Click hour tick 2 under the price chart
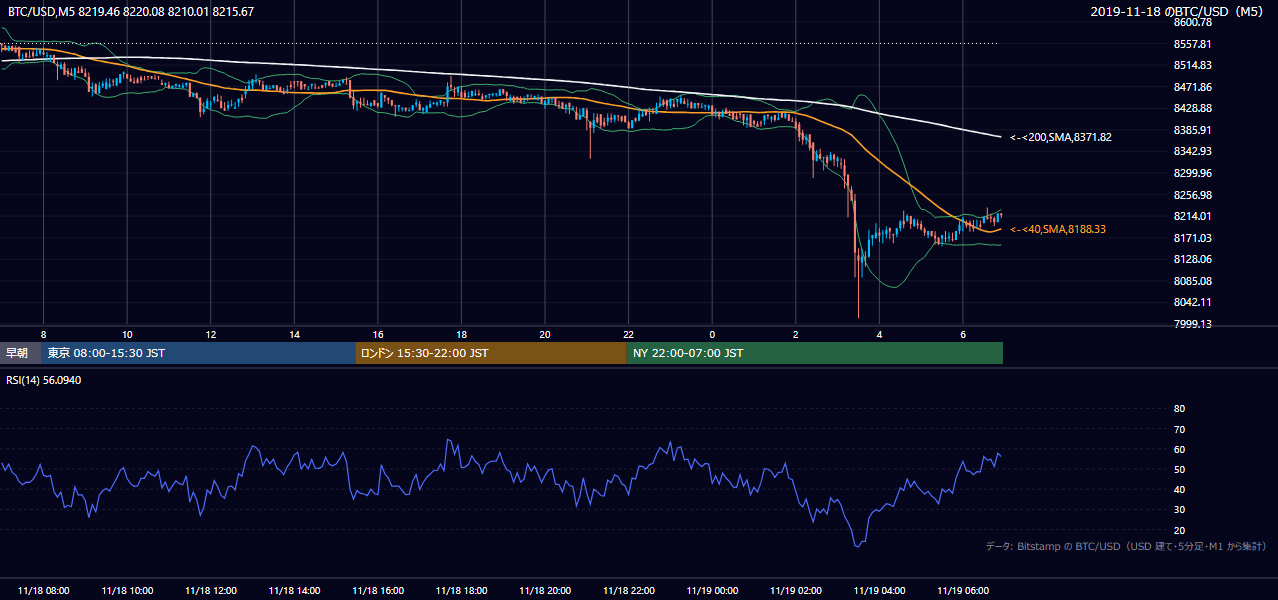Screen dimensions: 1278x600 tap(795, 334)
